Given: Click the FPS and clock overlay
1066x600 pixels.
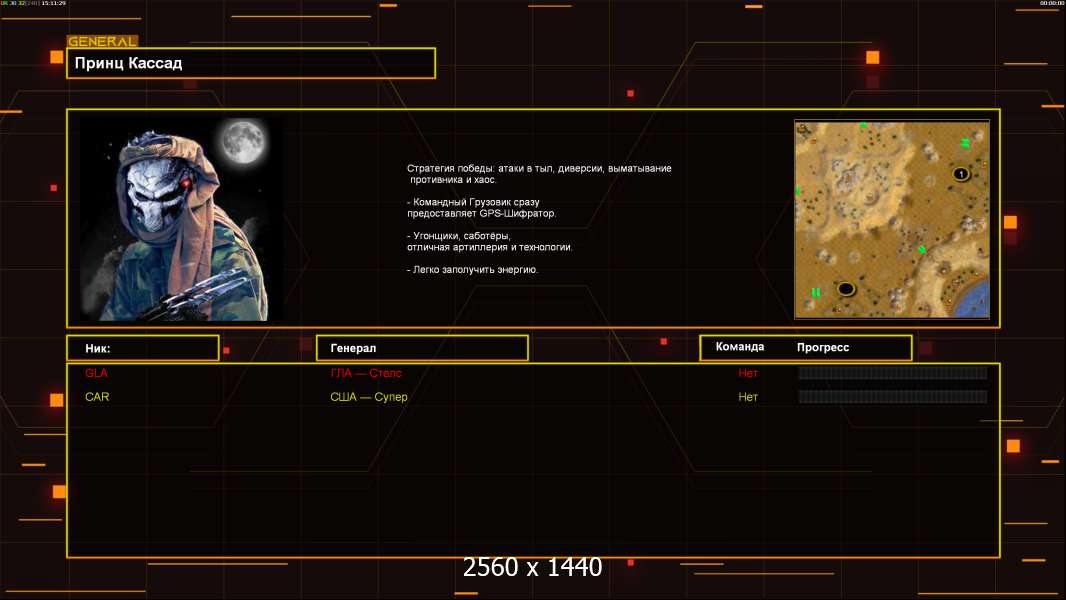Looking at the screenshot, I should tap(33, 4).
